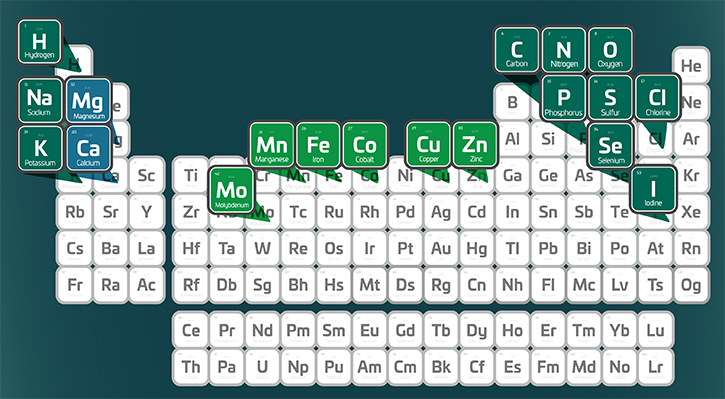
Task: Click the highlighted Hydrogen element tile
Action: (x=39, y=42)
